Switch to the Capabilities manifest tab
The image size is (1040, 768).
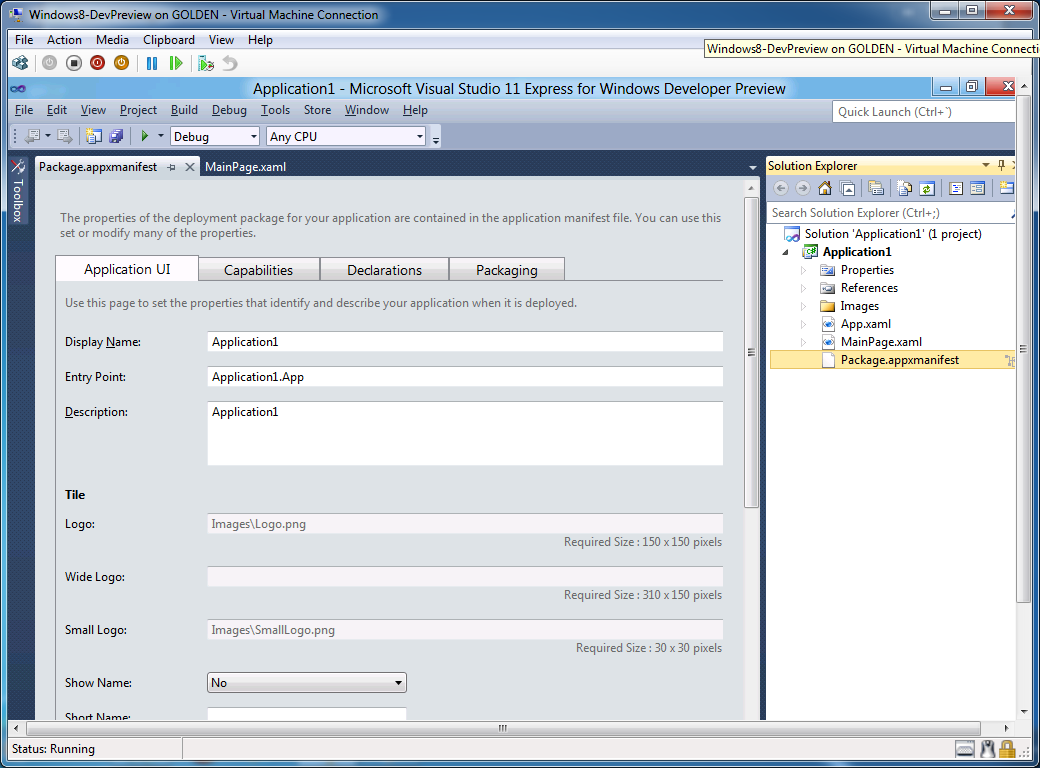(x=259, y=270)
